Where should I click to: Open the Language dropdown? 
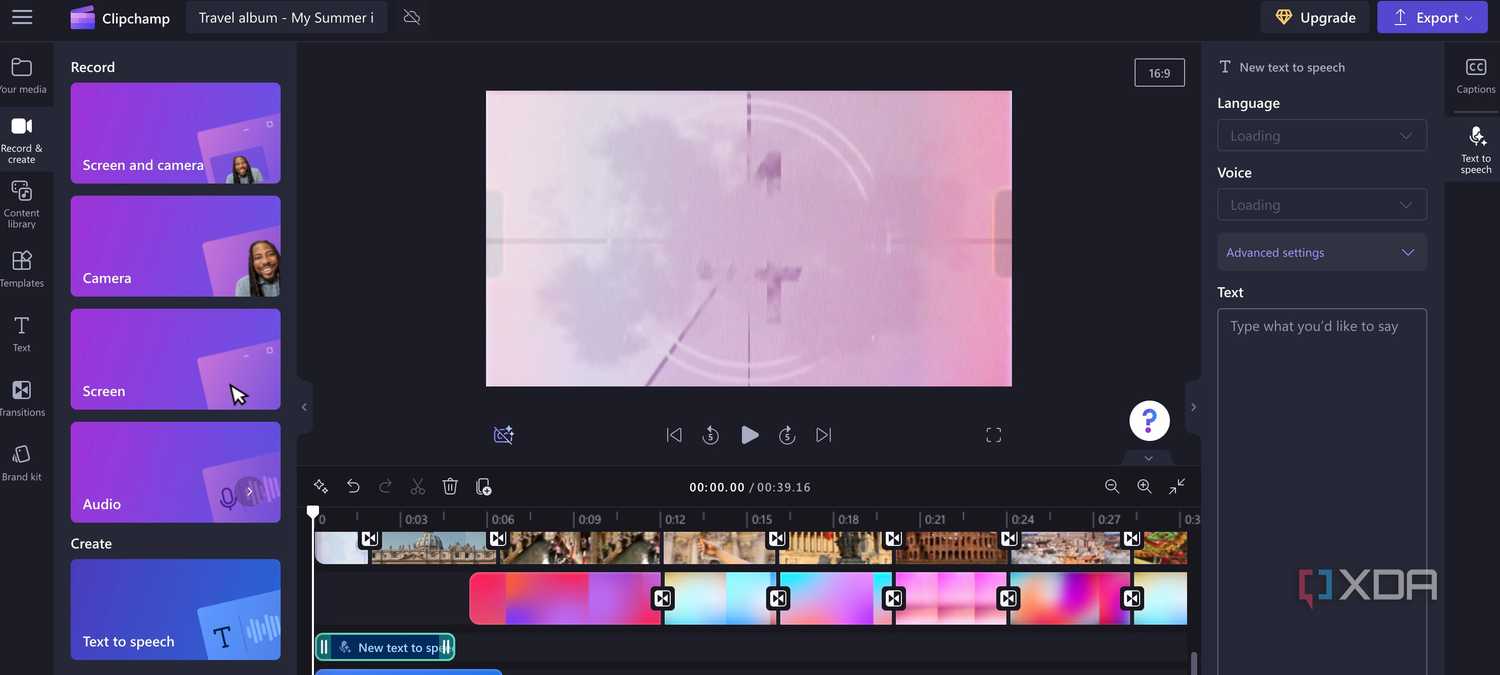pos(1322,136)
